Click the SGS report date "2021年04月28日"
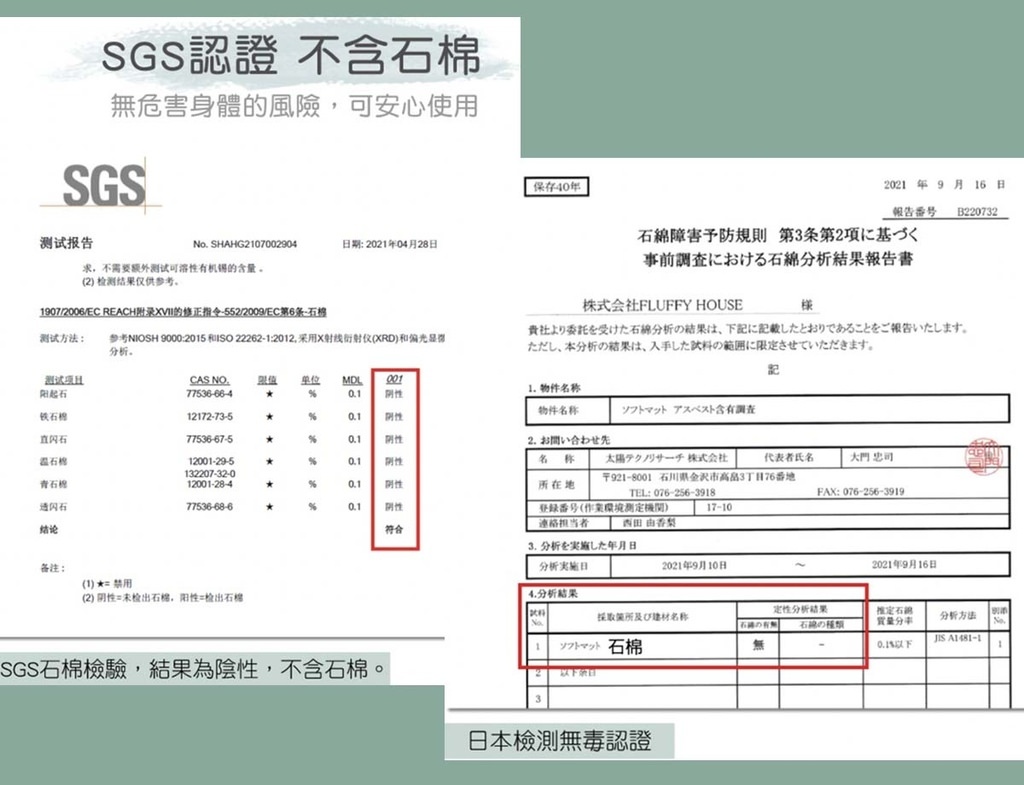The width and height of the screenshot is (1024, 785). [x=401, y=244]
